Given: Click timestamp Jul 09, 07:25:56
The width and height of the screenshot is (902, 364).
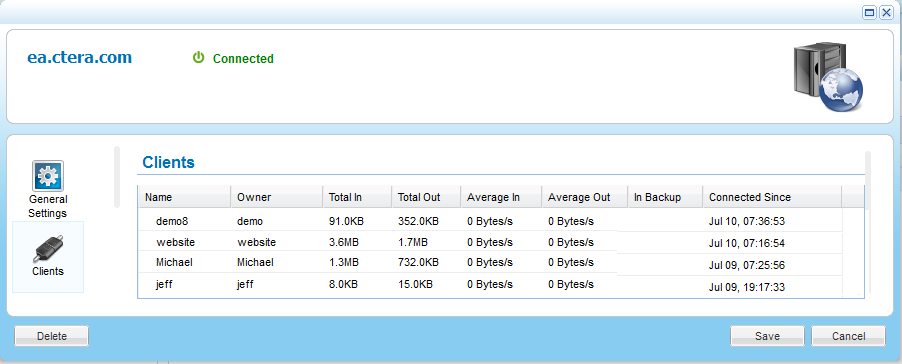Looking at the screenshot, I should (747, 266).
